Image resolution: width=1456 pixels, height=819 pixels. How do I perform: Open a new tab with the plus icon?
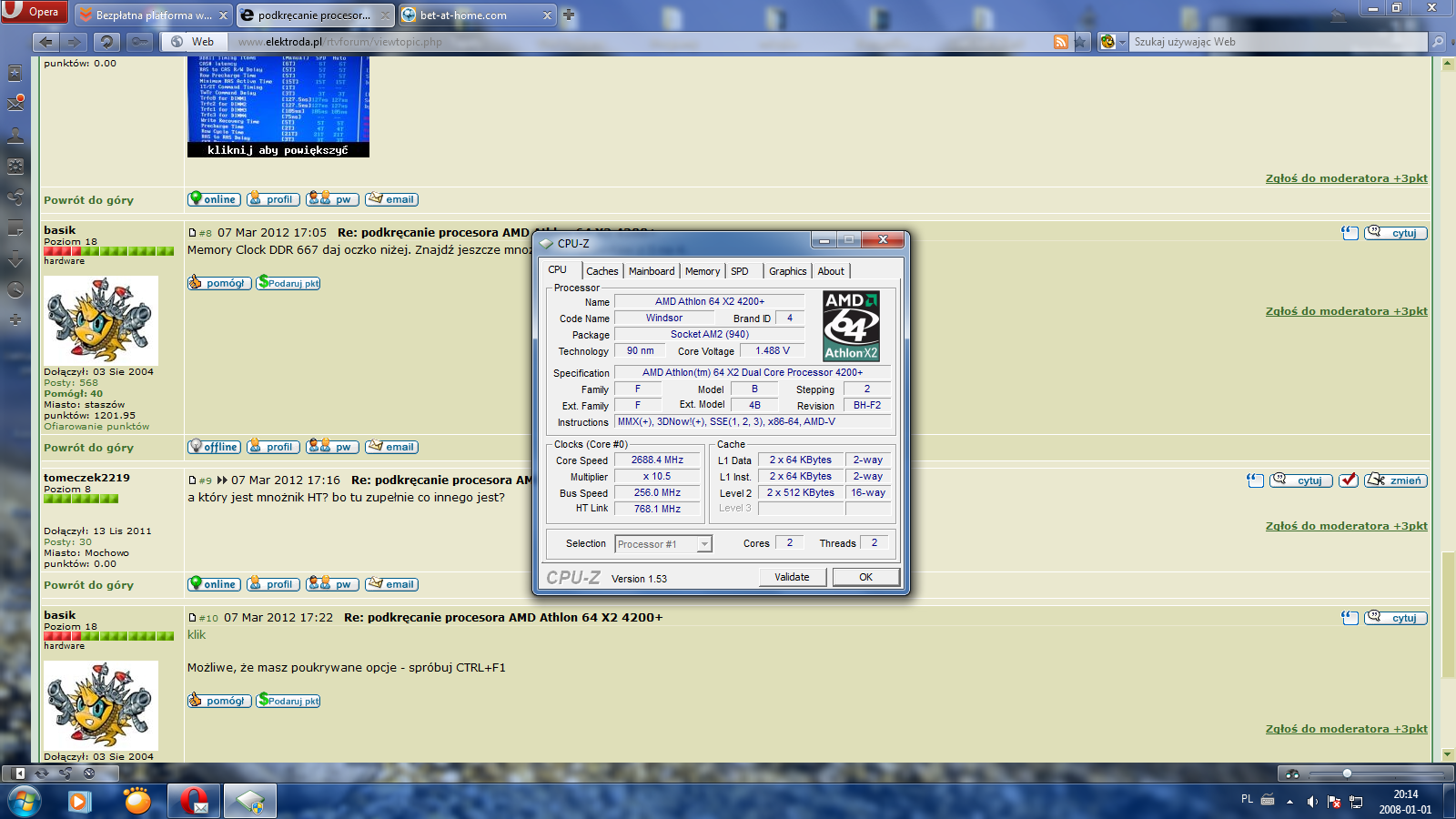(569, 15)
